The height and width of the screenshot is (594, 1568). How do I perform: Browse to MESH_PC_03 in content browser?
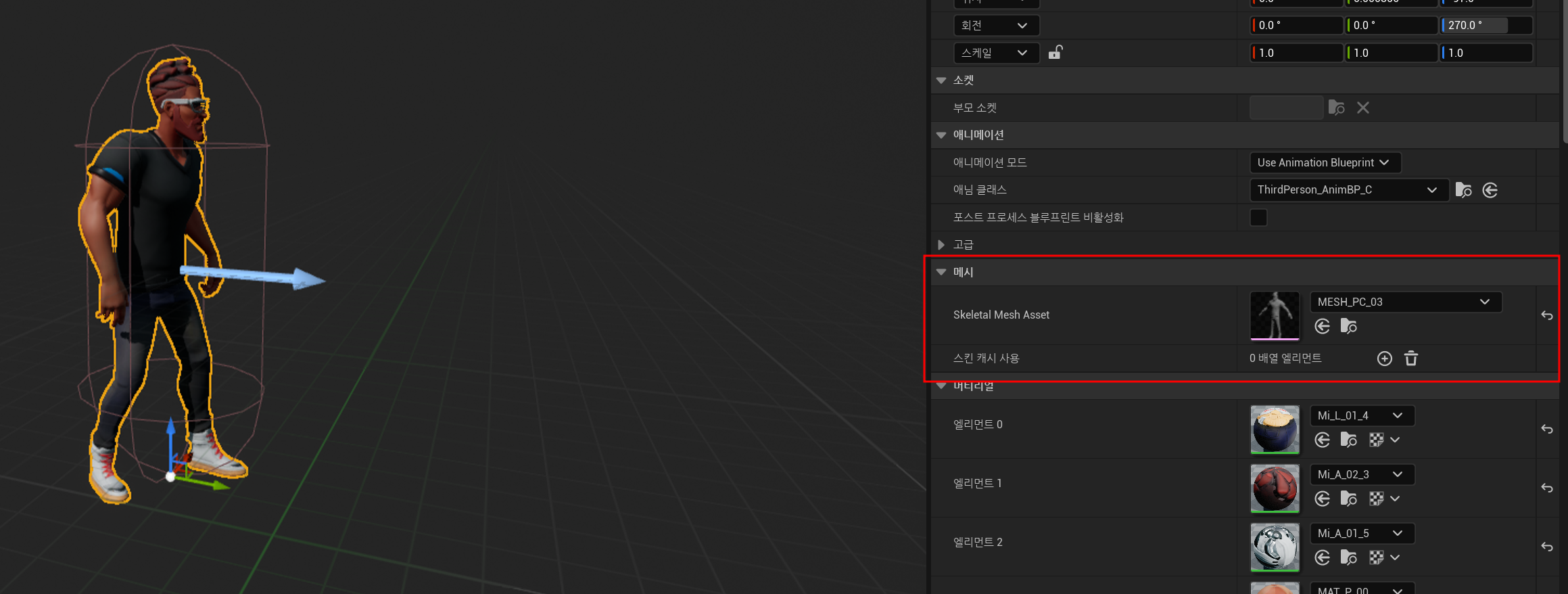click(x=1349, y=327)
